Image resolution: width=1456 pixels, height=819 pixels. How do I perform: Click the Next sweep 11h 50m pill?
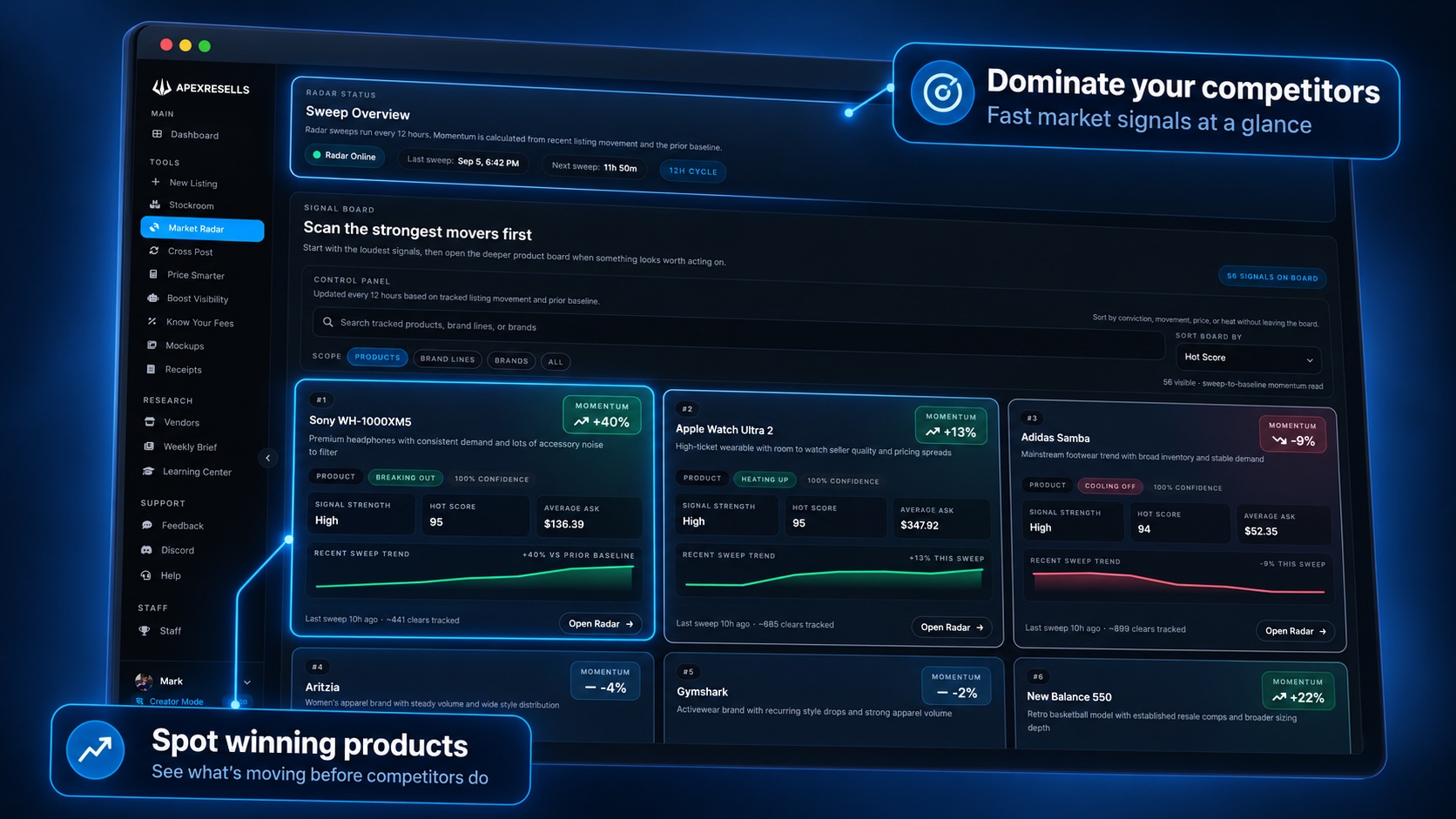(x=594, y=167)
